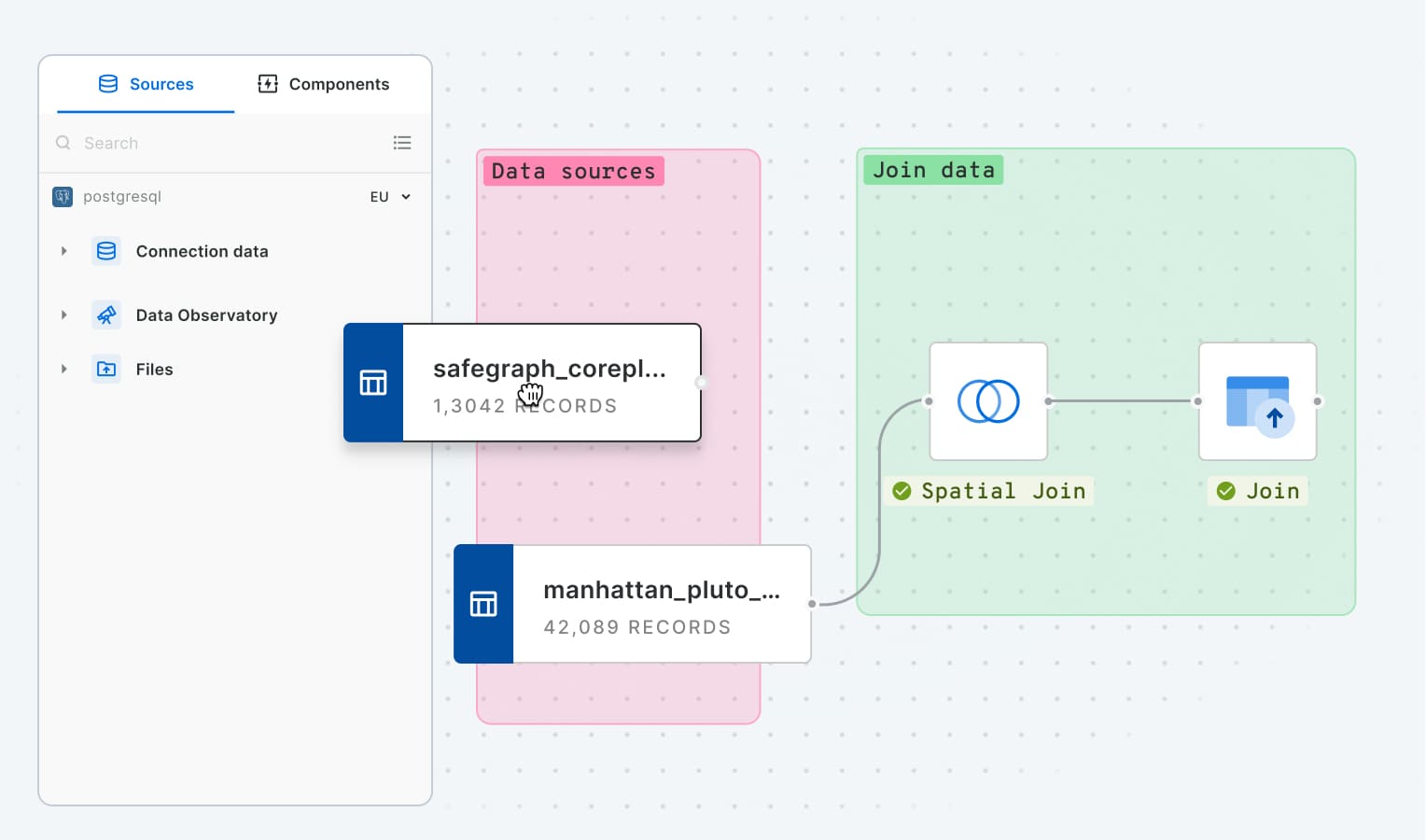Click the Connection data database icon
The height and width of the screenshot is (840, 1426).
point(106,251)
